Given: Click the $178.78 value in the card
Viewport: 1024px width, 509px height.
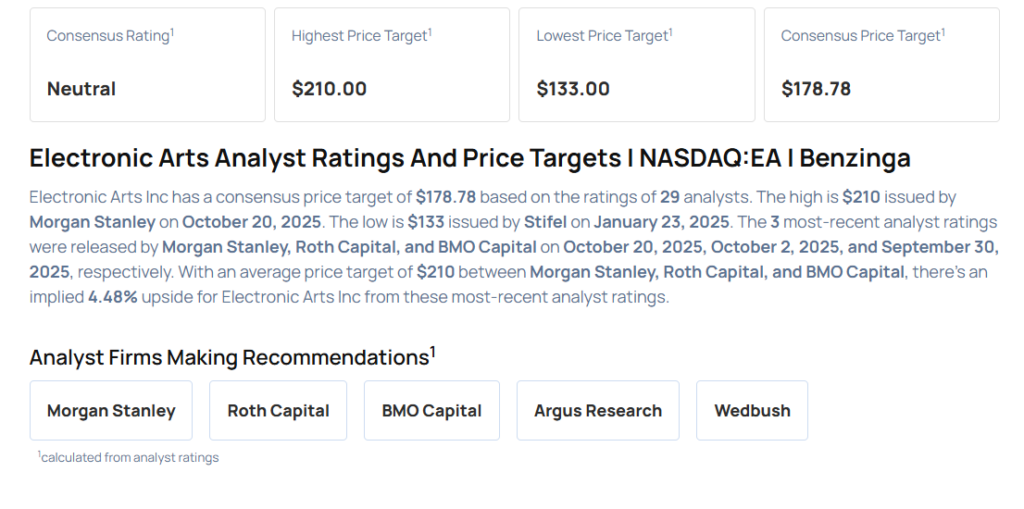Looking at the screenshot, I should click(816, 89).
